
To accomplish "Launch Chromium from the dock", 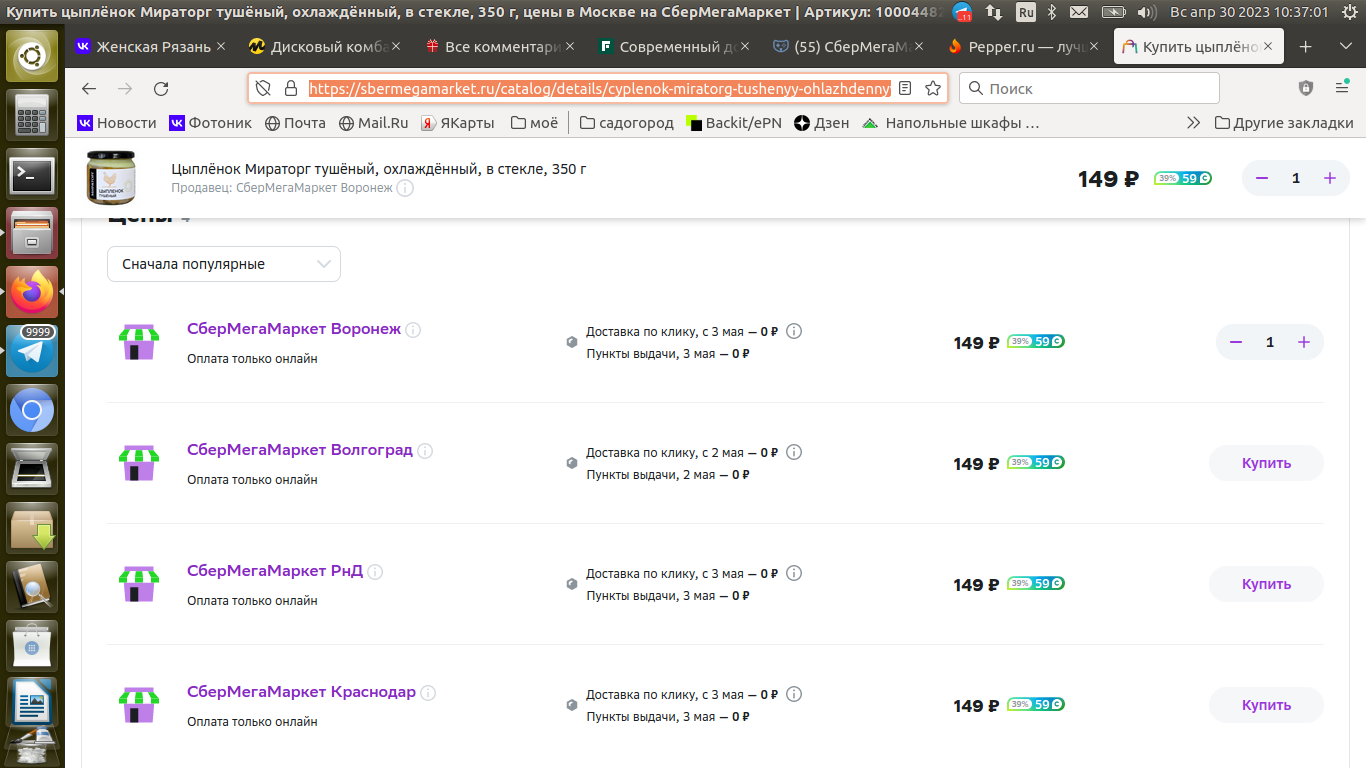I will click(x=33, y=410).
